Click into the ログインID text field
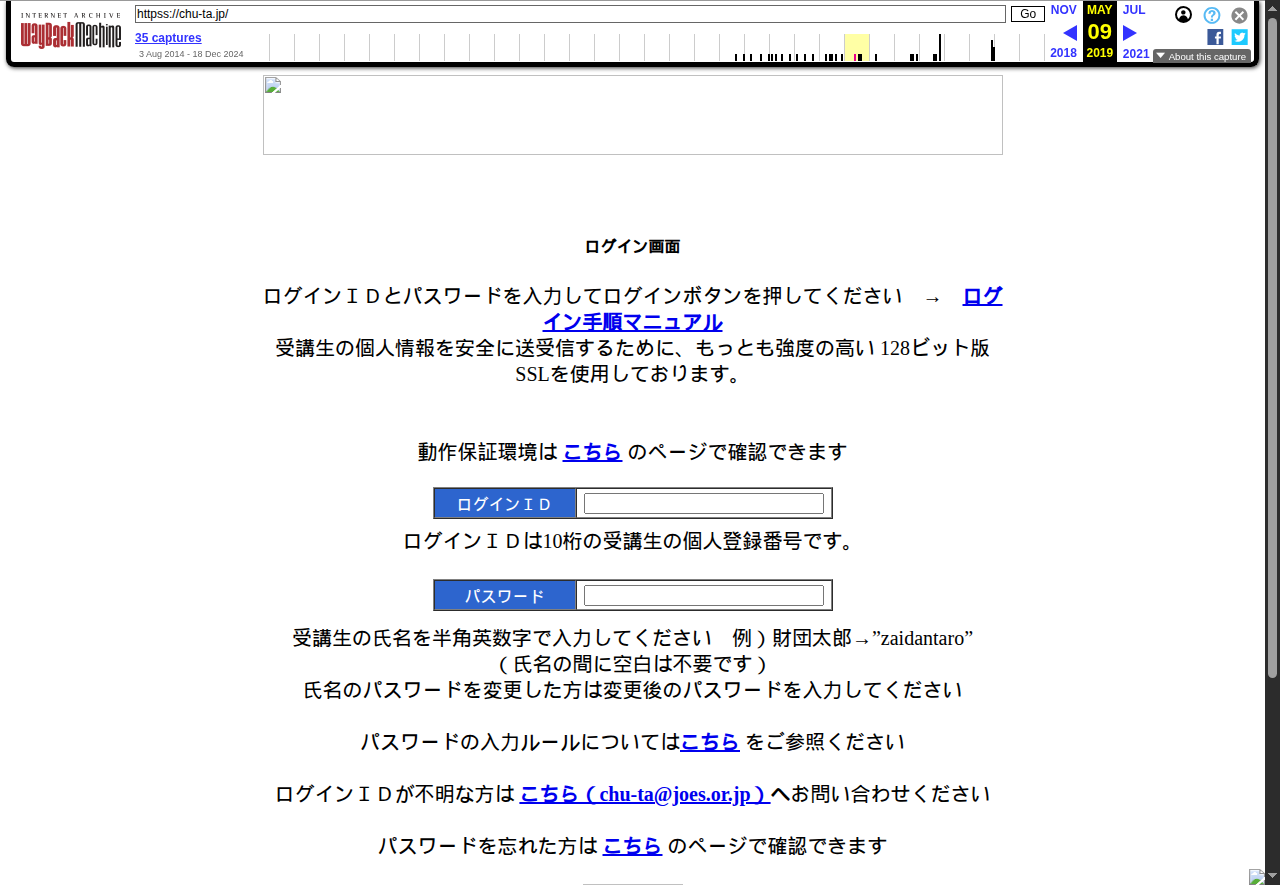This screenshot has width=1280, height=885. (703, 504)
